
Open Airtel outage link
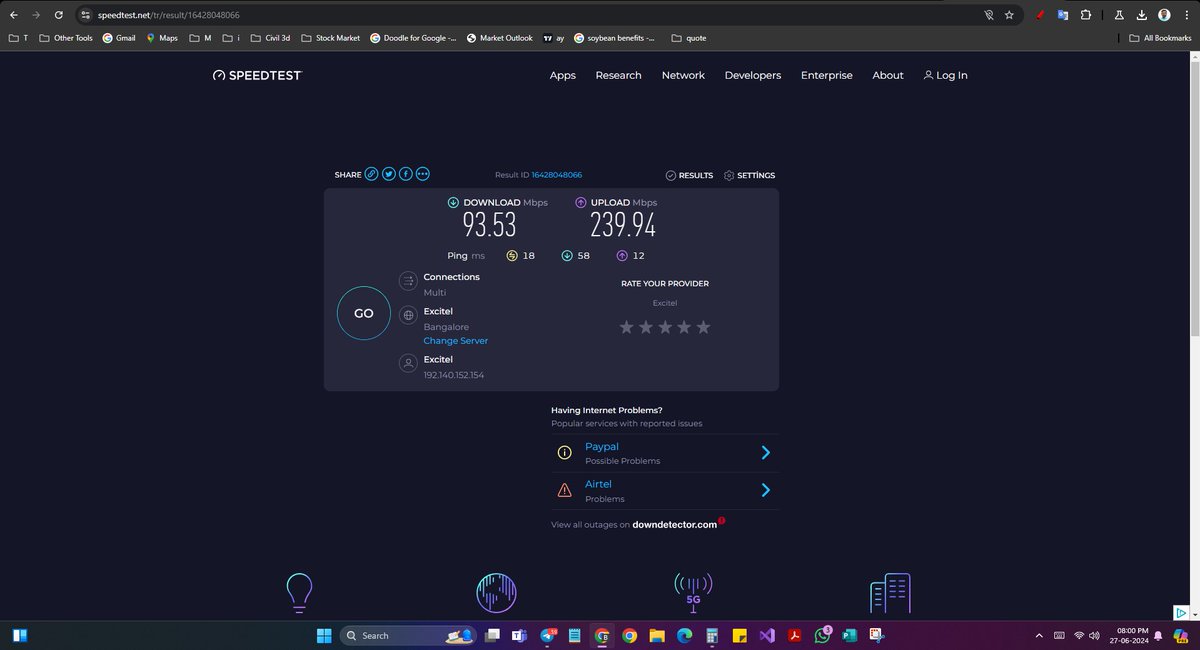[x=598, y=484]
